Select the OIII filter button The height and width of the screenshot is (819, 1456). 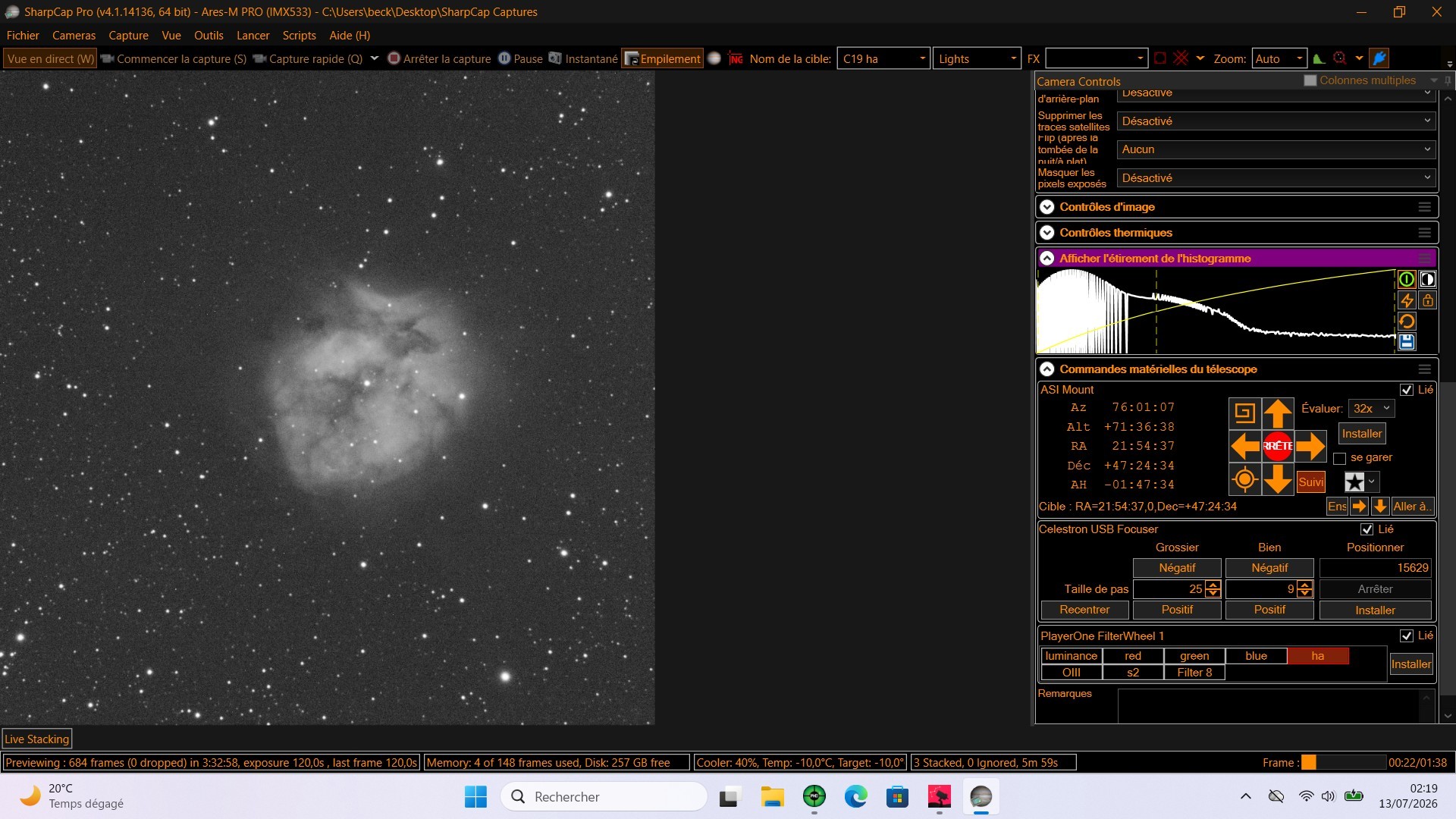pos(1072,673)
